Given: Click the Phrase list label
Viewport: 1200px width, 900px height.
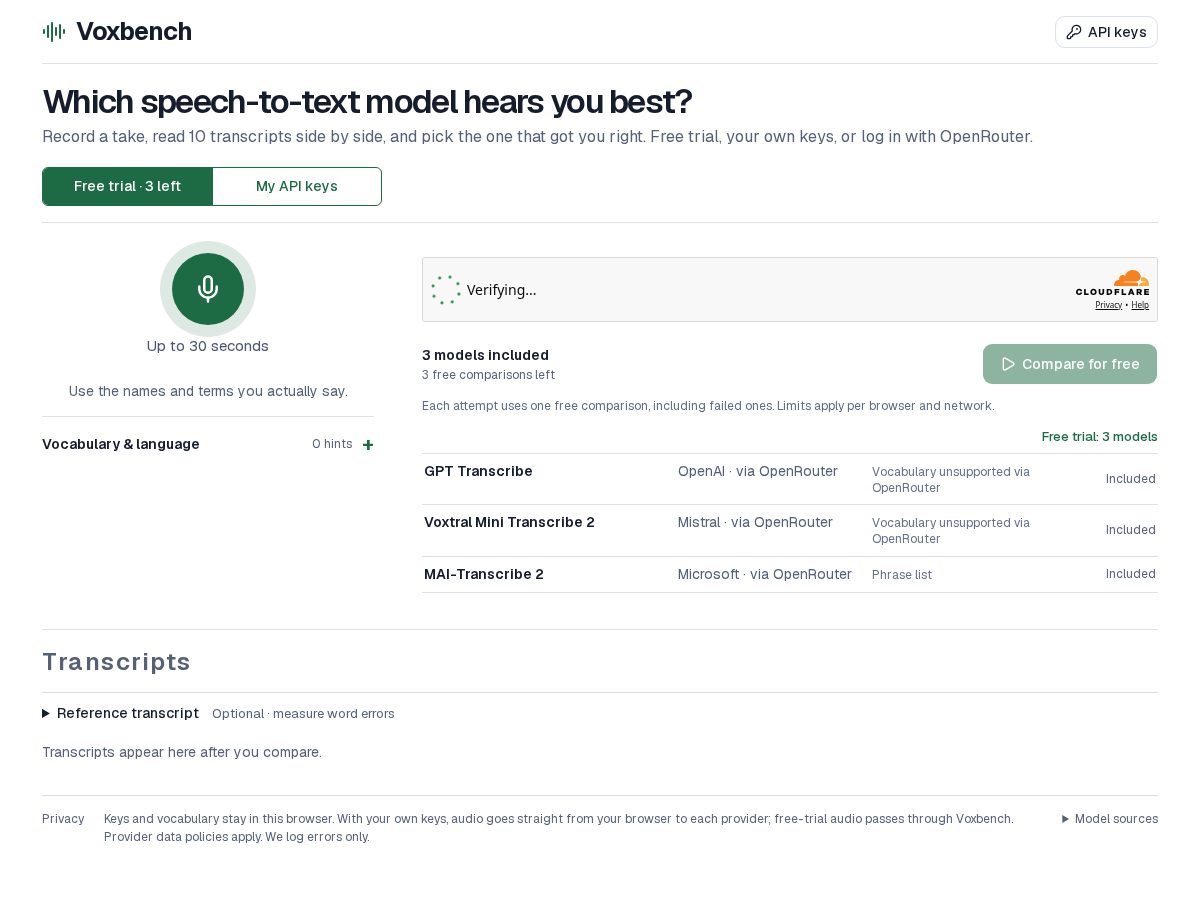Looking at the screenshot, I should coord(902,575).
